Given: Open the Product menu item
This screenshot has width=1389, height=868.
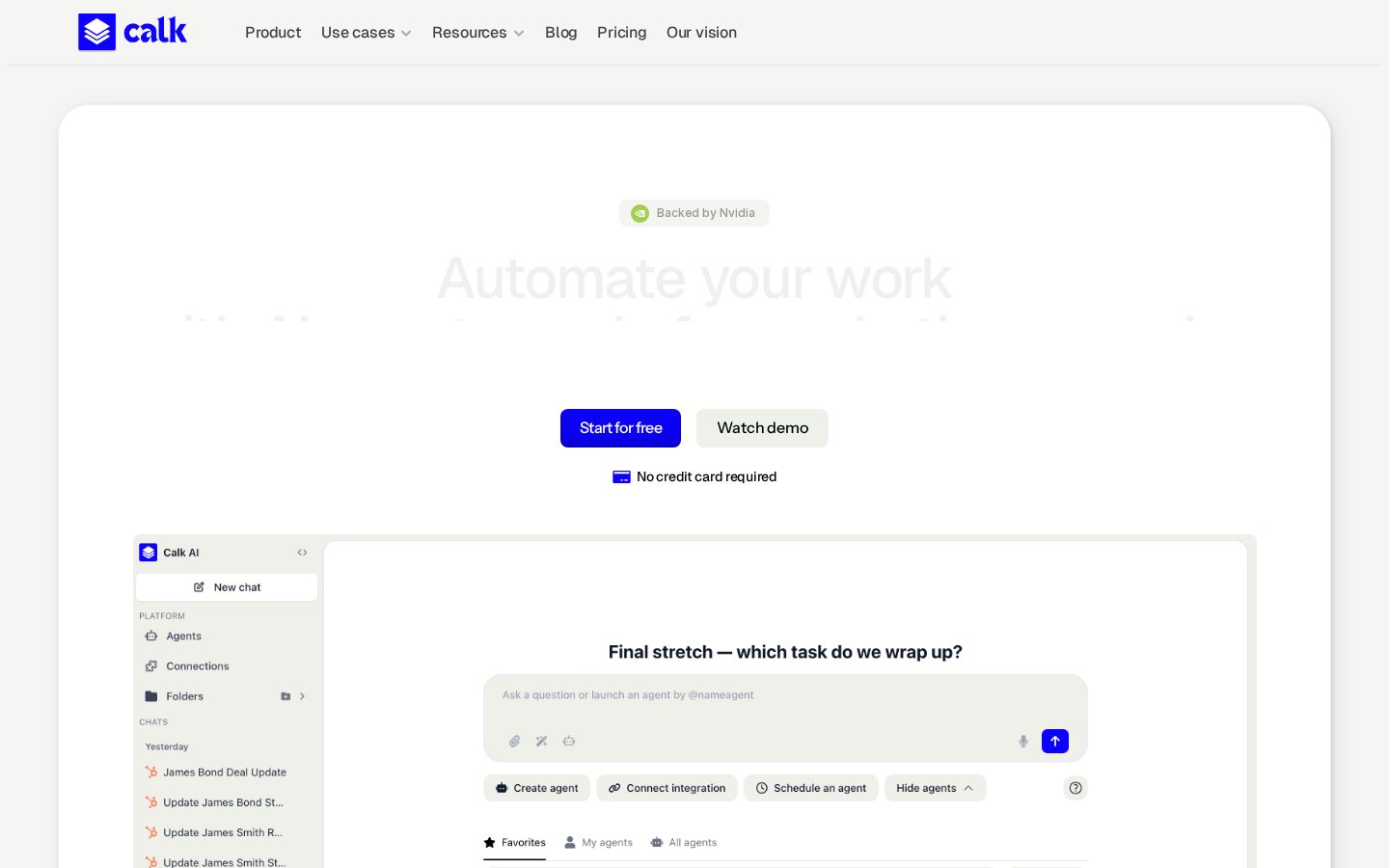Looking at the screenshot, I should pyautogui.click(x=273, y=33).
